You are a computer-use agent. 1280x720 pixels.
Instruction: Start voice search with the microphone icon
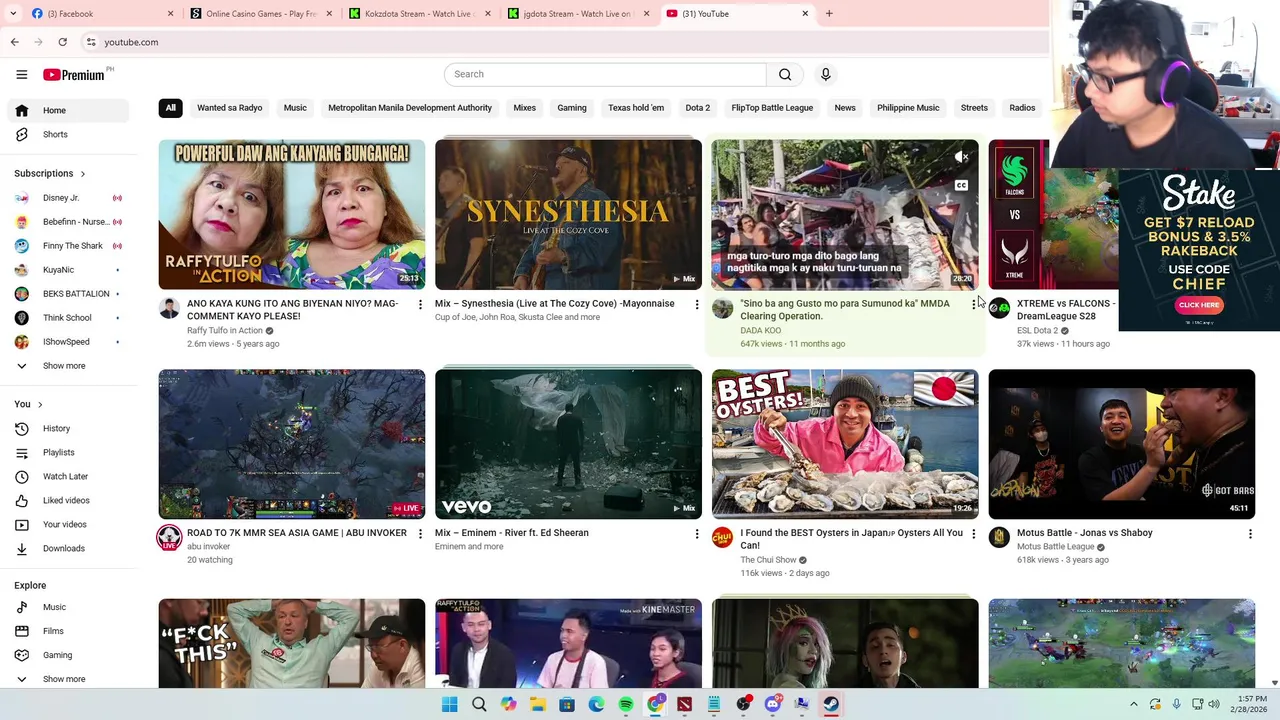825,74
